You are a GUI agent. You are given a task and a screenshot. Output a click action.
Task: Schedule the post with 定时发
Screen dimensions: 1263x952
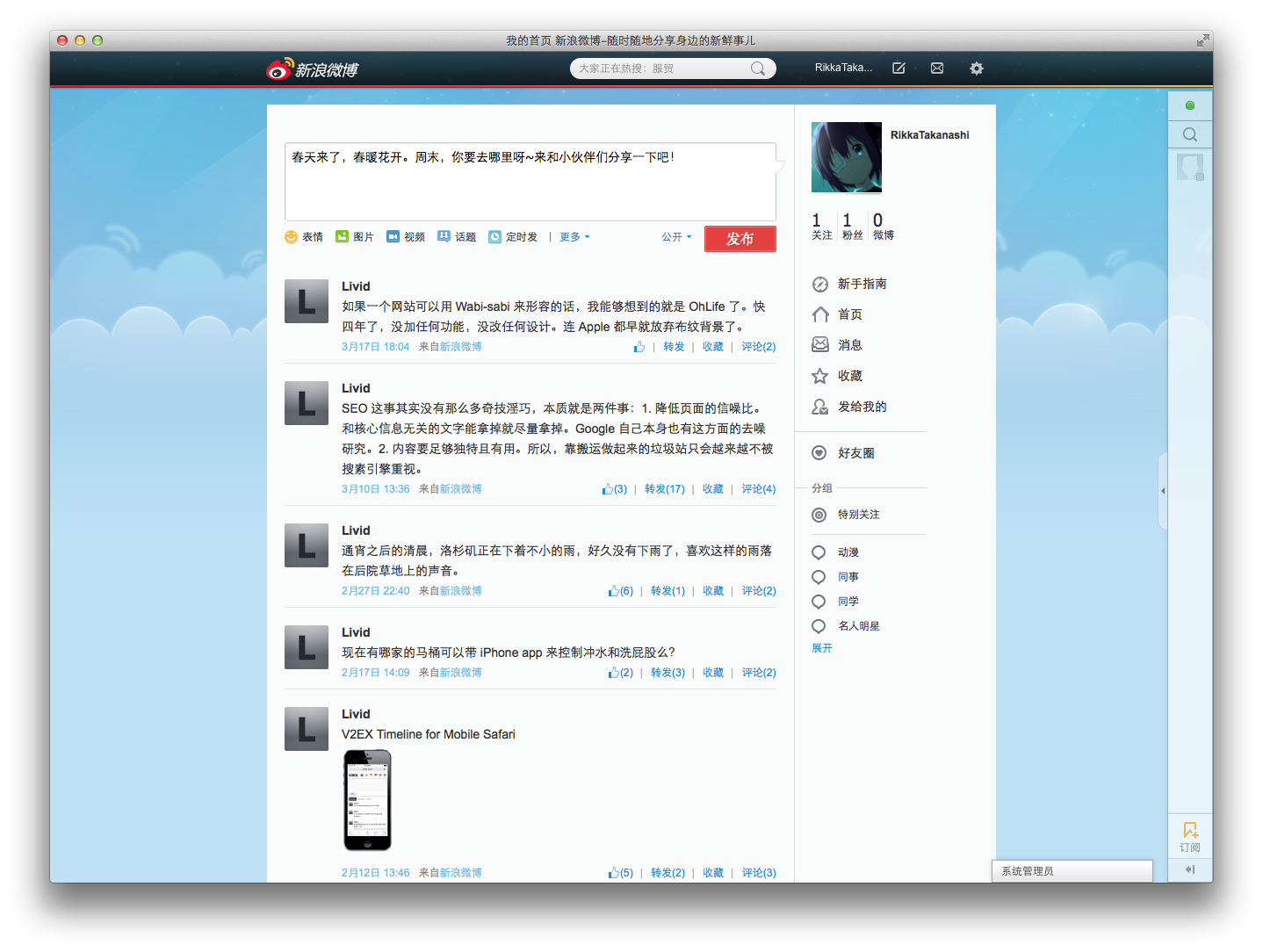point(513,237)
